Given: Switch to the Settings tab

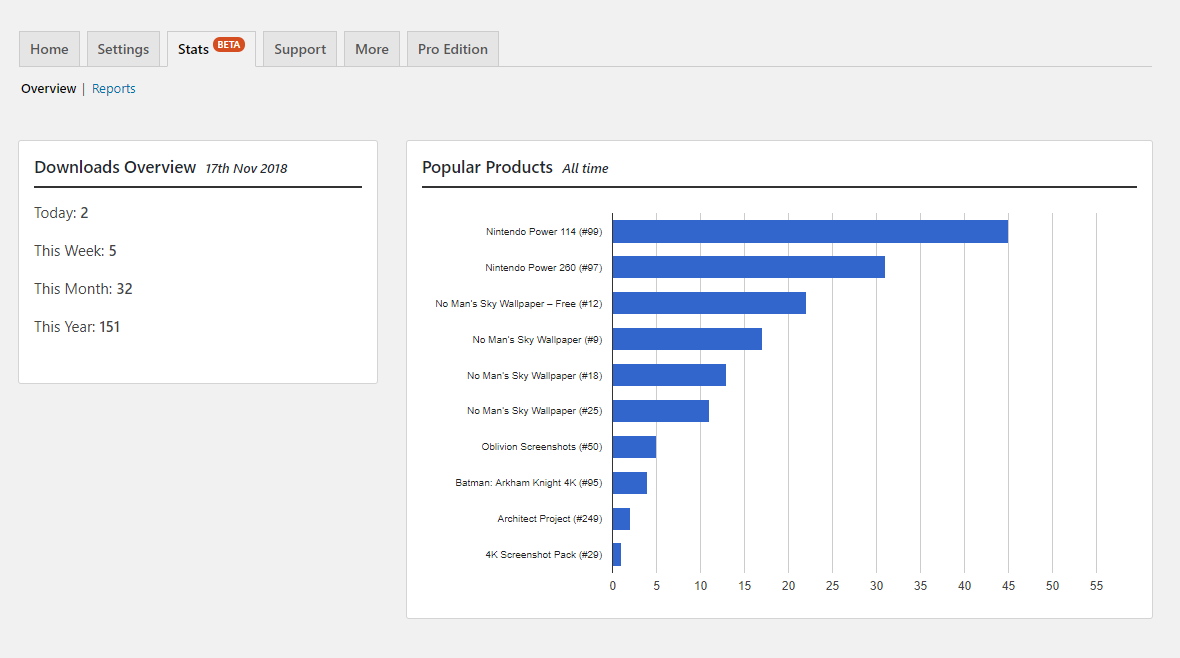Looking at the screenshot, I should [x=123, y=49].
